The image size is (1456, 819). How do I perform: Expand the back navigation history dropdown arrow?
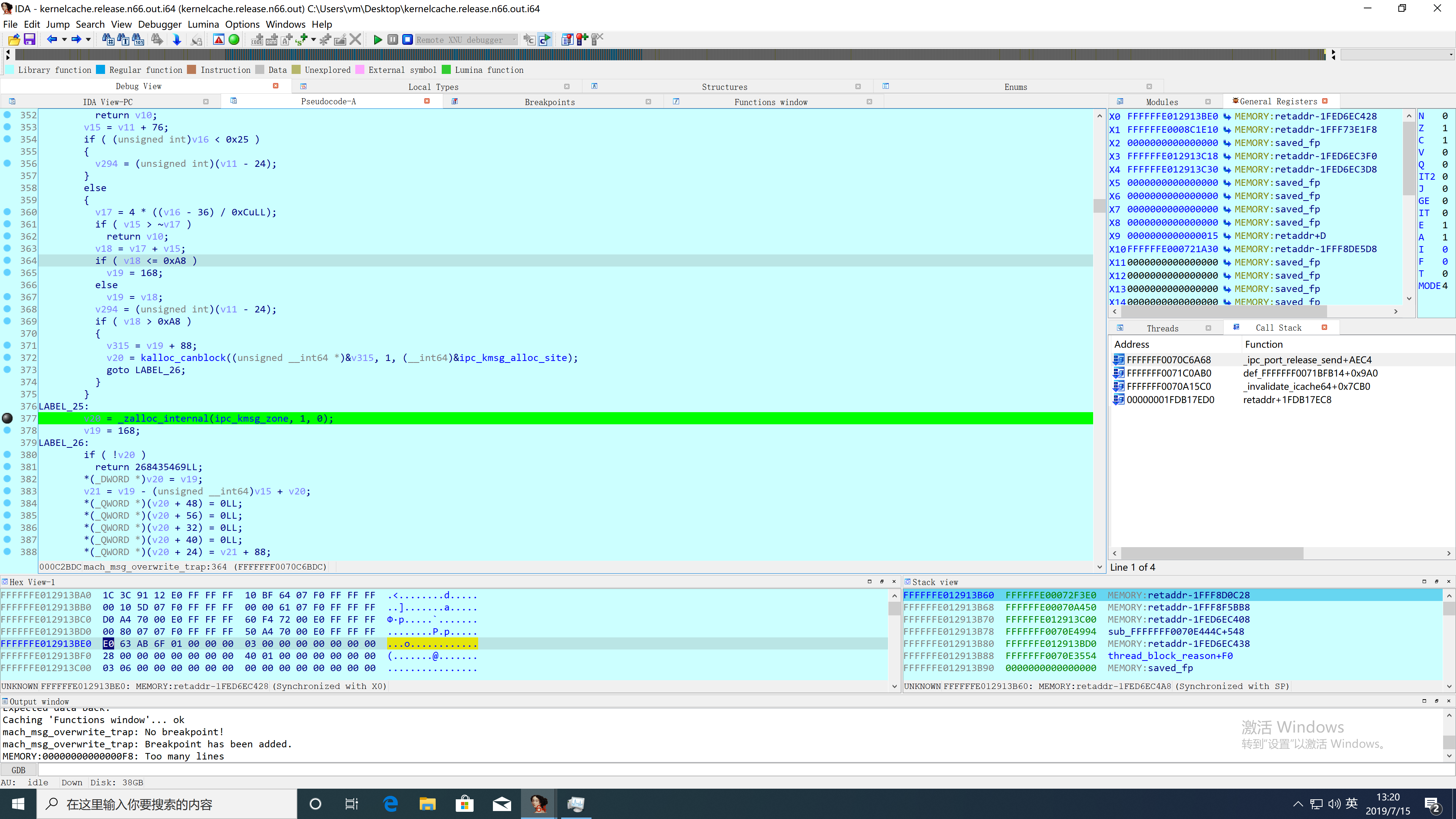click(64, 39)
